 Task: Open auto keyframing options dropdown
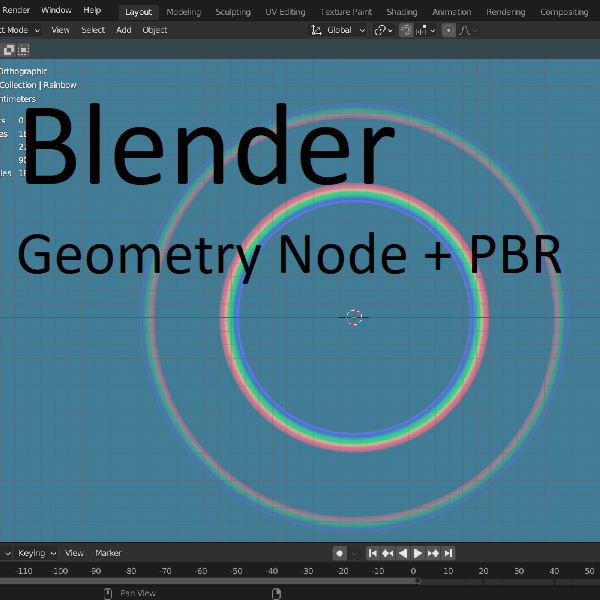pyautogui.click(x=354, y=553)
